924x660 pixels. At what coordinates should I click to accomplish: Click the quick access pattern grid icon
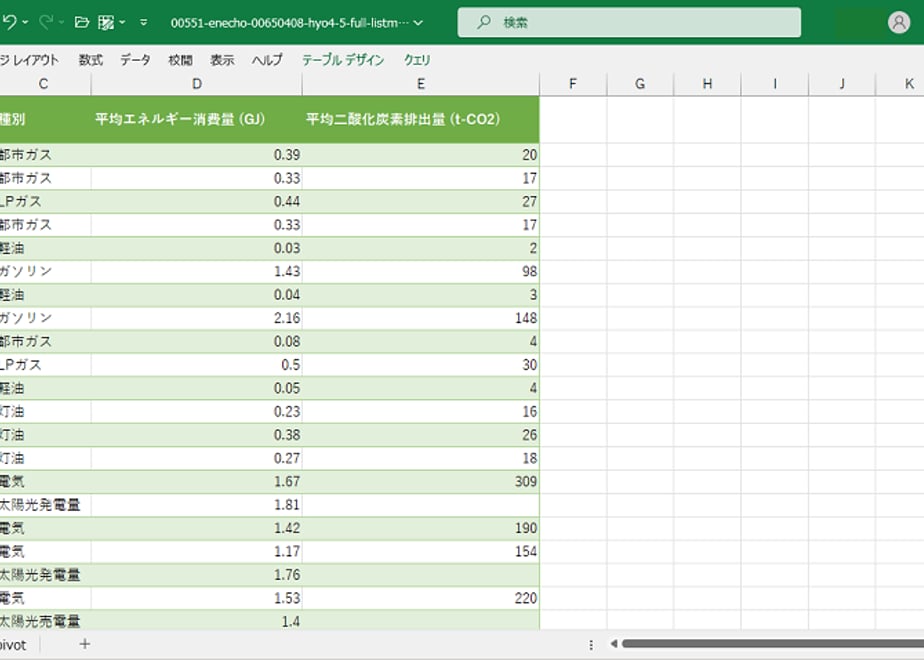(106, 22)
